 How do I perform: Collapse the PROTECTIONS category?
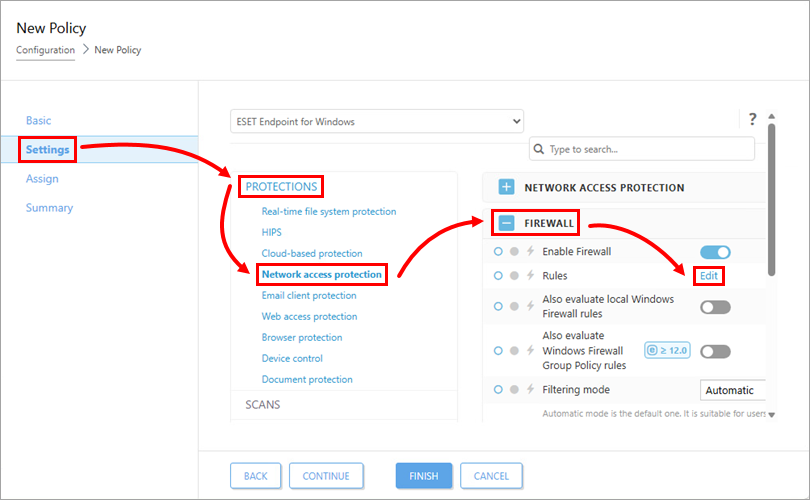pos(281,186)
